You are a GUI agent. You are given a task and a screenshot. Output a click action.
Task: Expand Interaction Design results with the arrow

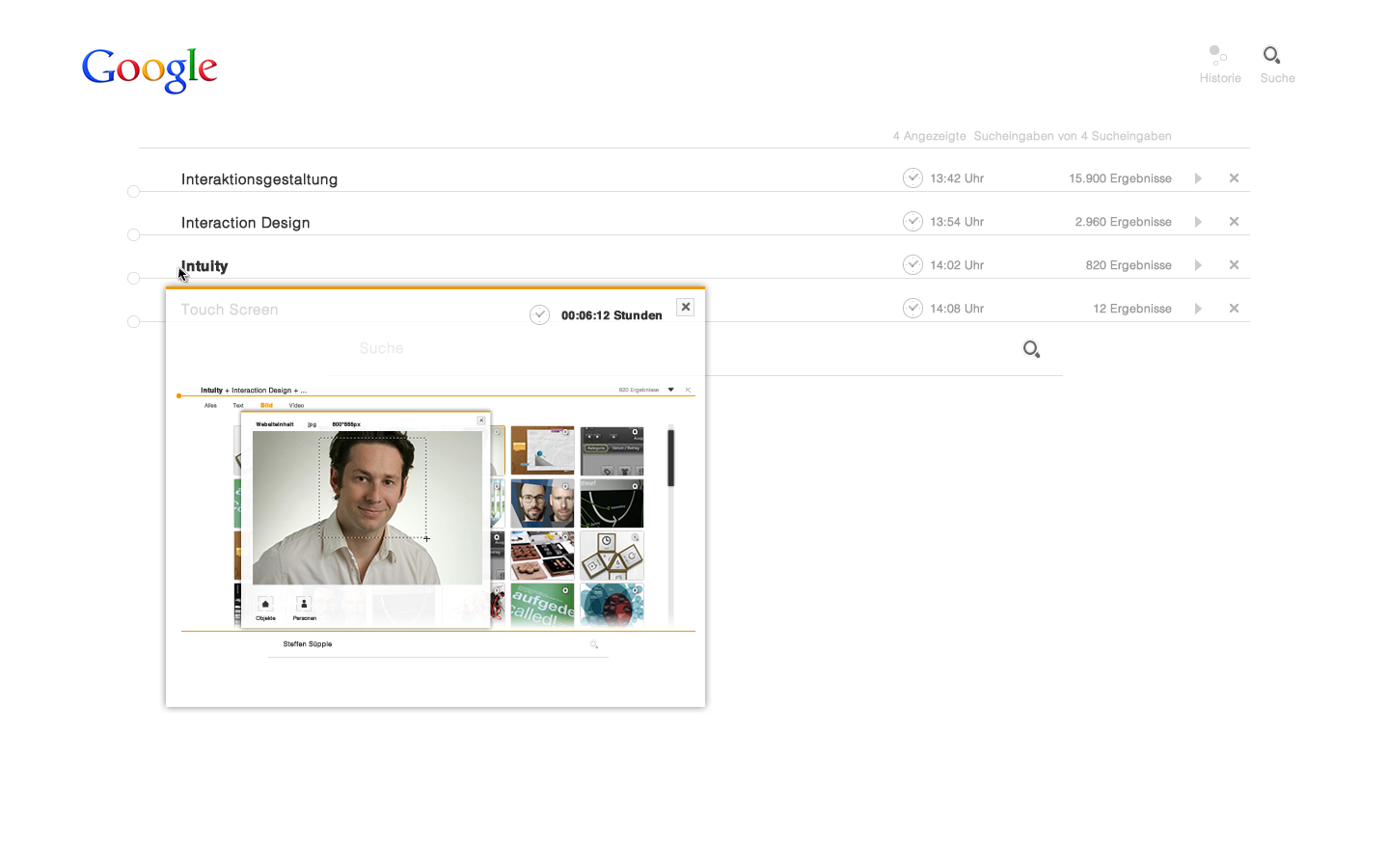[1198, 222]
